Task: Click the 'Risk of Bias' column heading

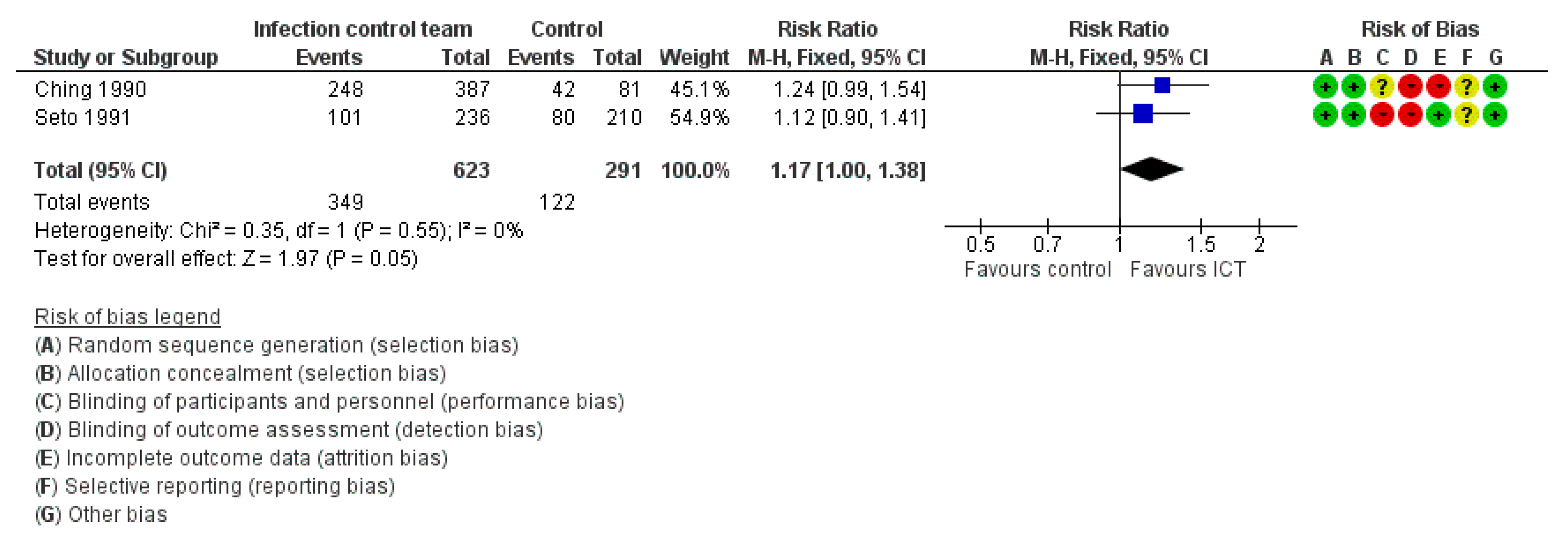Action: [x=1420, y=29]
